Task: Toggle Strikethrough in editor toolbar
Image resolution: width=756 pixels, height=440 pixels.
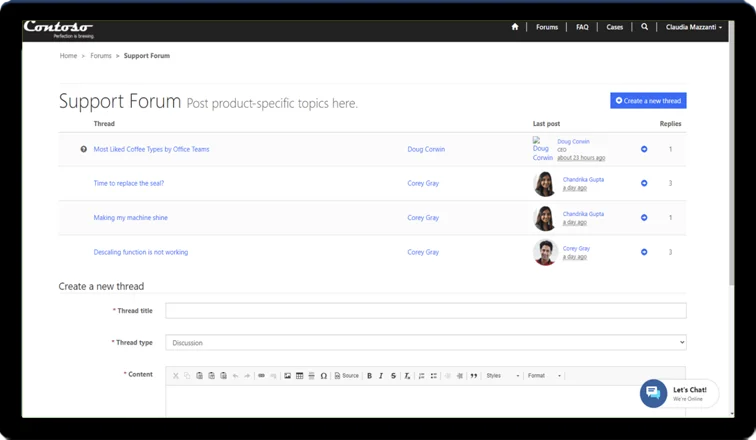Action: click(393, 376)
